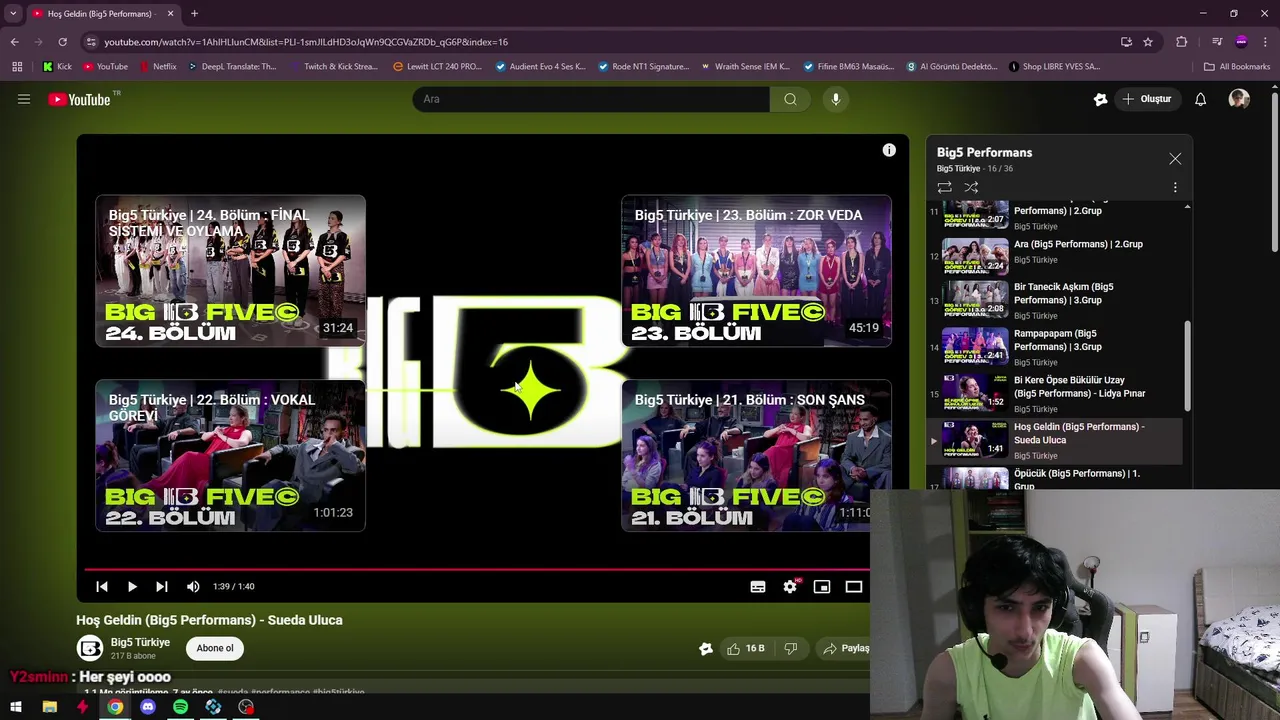Screen dimensions: 1280x720
Task: Start voice search with the microphone
Action: [836, 99]
